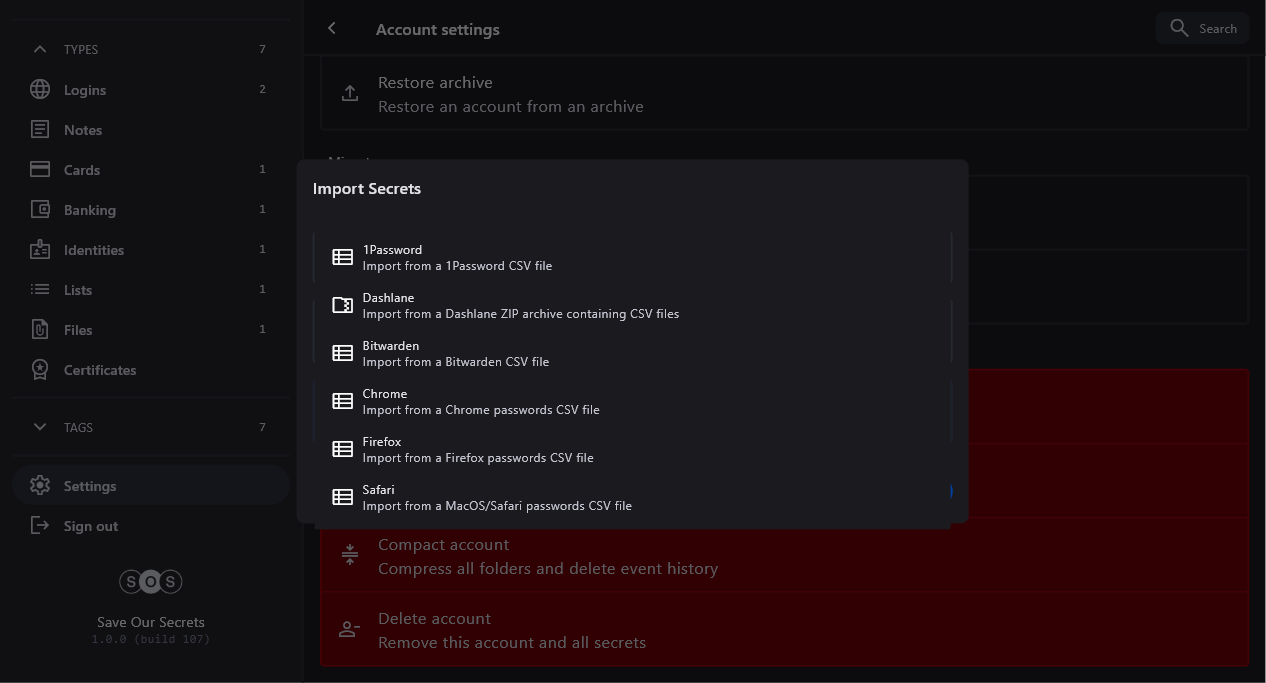1266x683 pixels.
Task: Expand the Tags section chevron
Action: [40, 427]
